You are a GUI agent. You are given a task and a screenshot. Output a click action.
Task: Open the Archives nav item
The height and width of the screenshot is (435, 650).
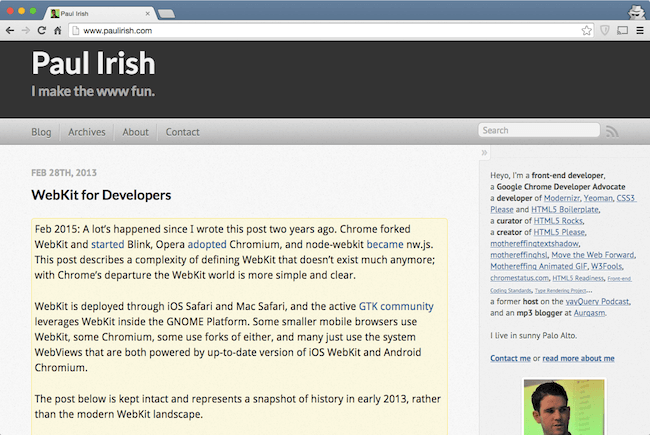click(x=87, y=132)
